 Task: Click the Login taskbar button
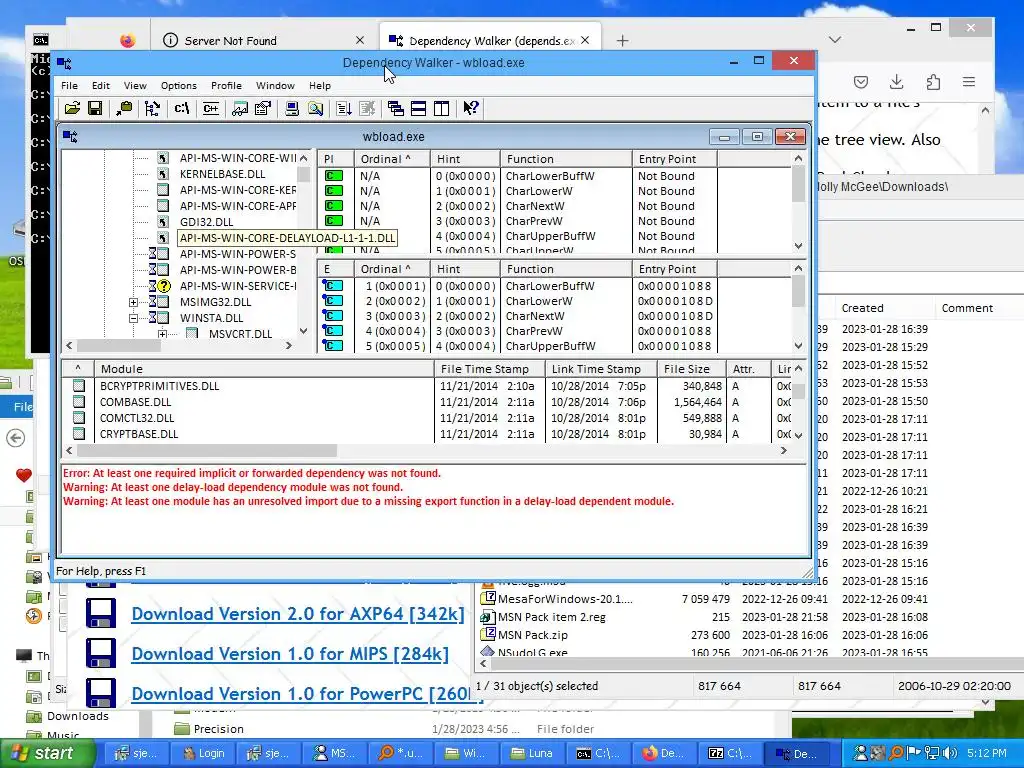click(x=202, y=754)
